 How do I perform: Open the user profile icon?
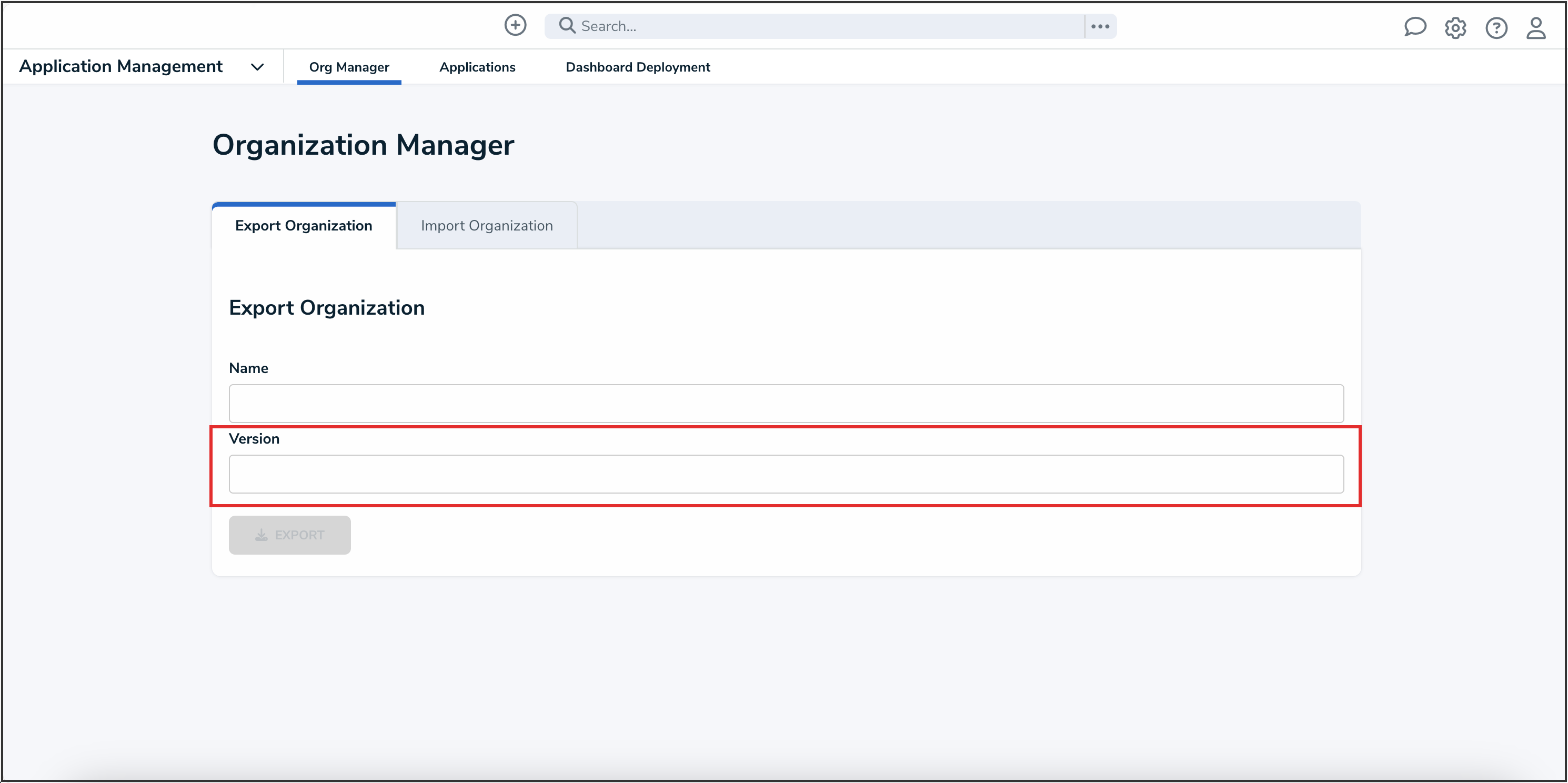tap(1536, 28)
